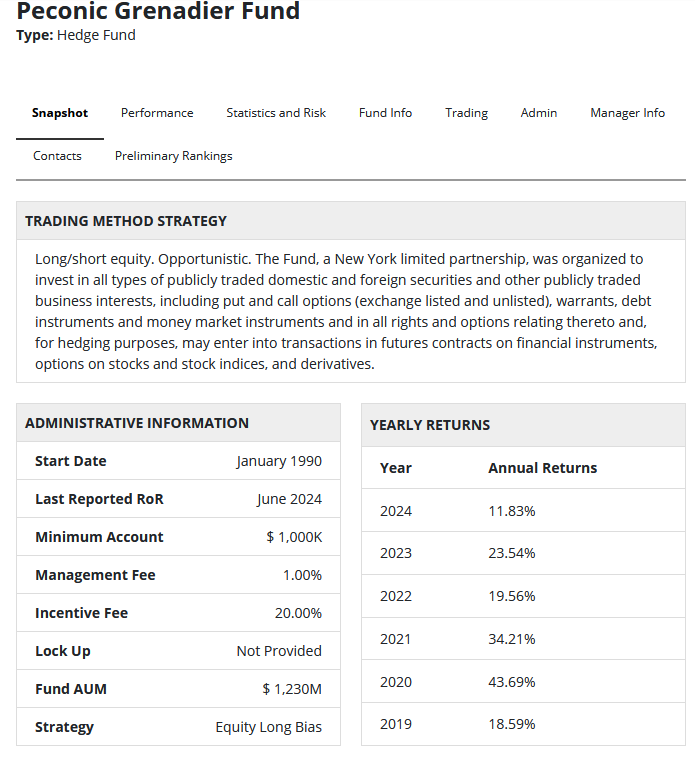Click the Peconic Grenadier Fund title
This screenshot has width=695, height=764.
158,11
